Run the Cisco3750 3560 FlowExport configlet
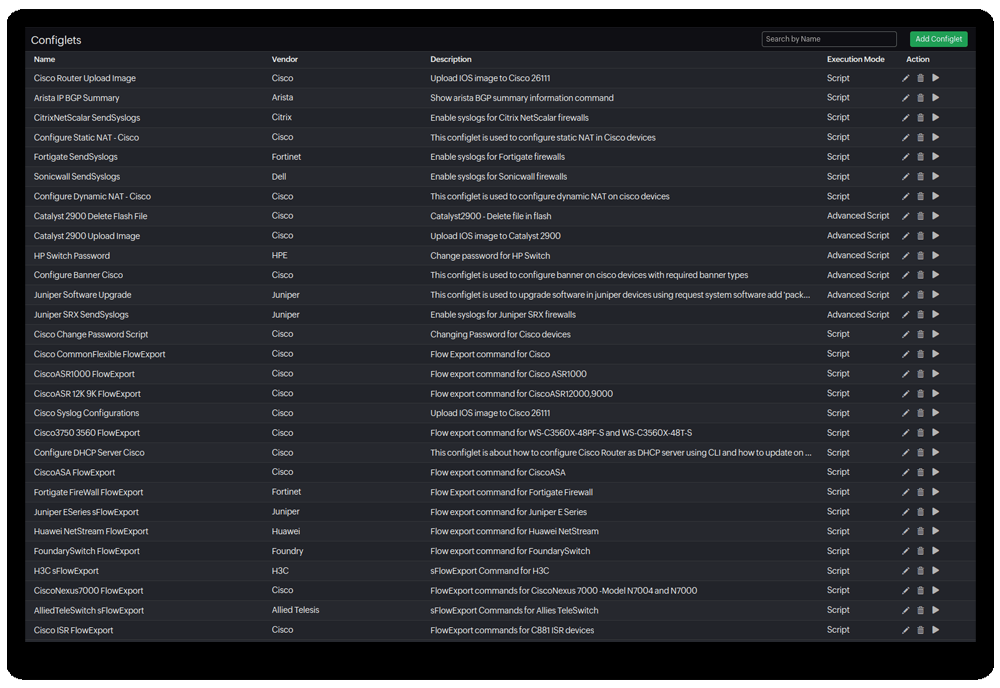This screenshot has height=688, width=1000. (x=936, y=433)
